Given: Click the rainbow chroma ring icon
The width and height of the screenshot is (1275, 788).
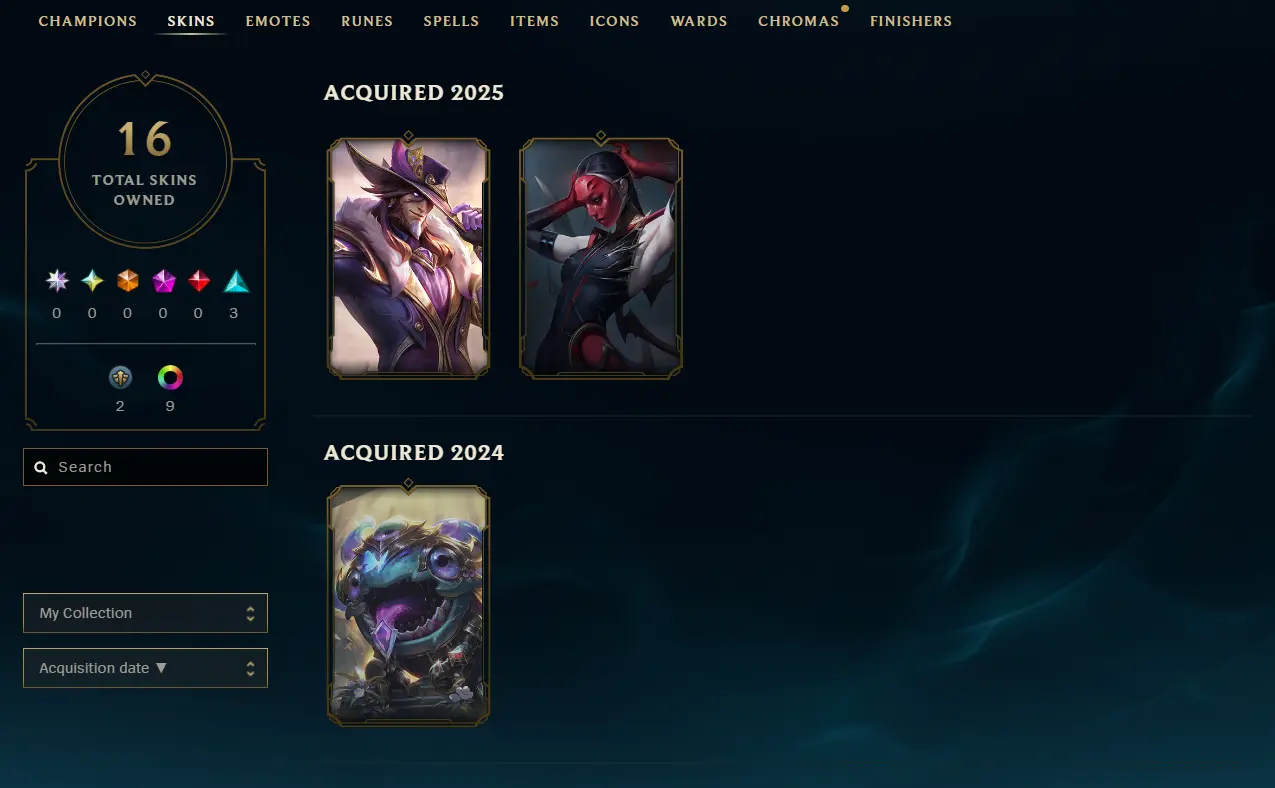Looking at the screenshot, I should pyautogui.click(x=171, y=378).
